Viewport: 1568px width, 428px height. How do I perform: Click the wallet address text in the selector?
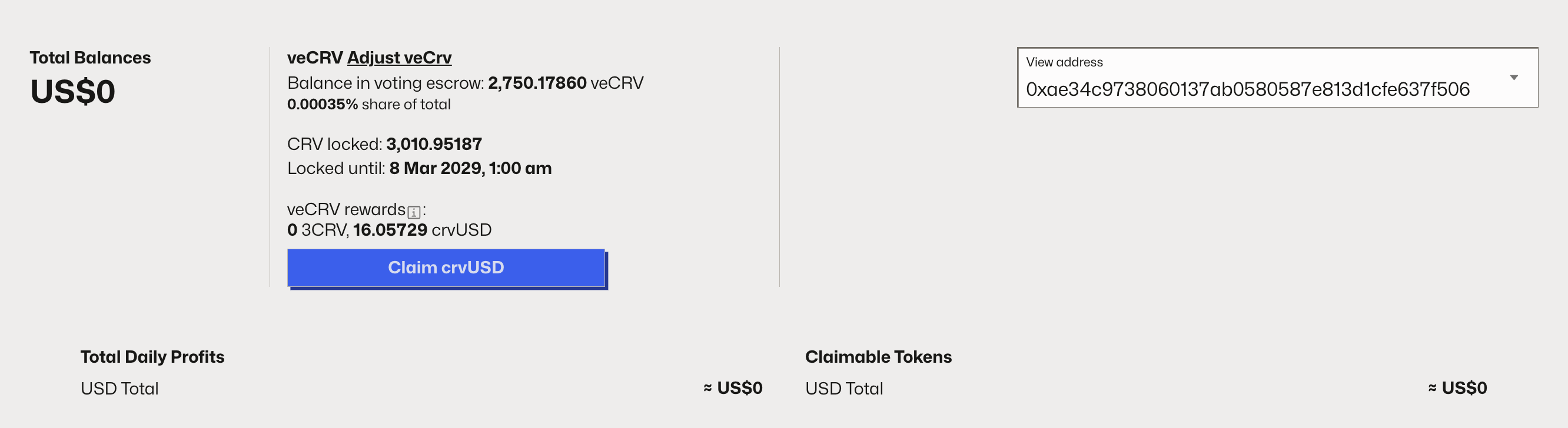tap(1247, 89)
